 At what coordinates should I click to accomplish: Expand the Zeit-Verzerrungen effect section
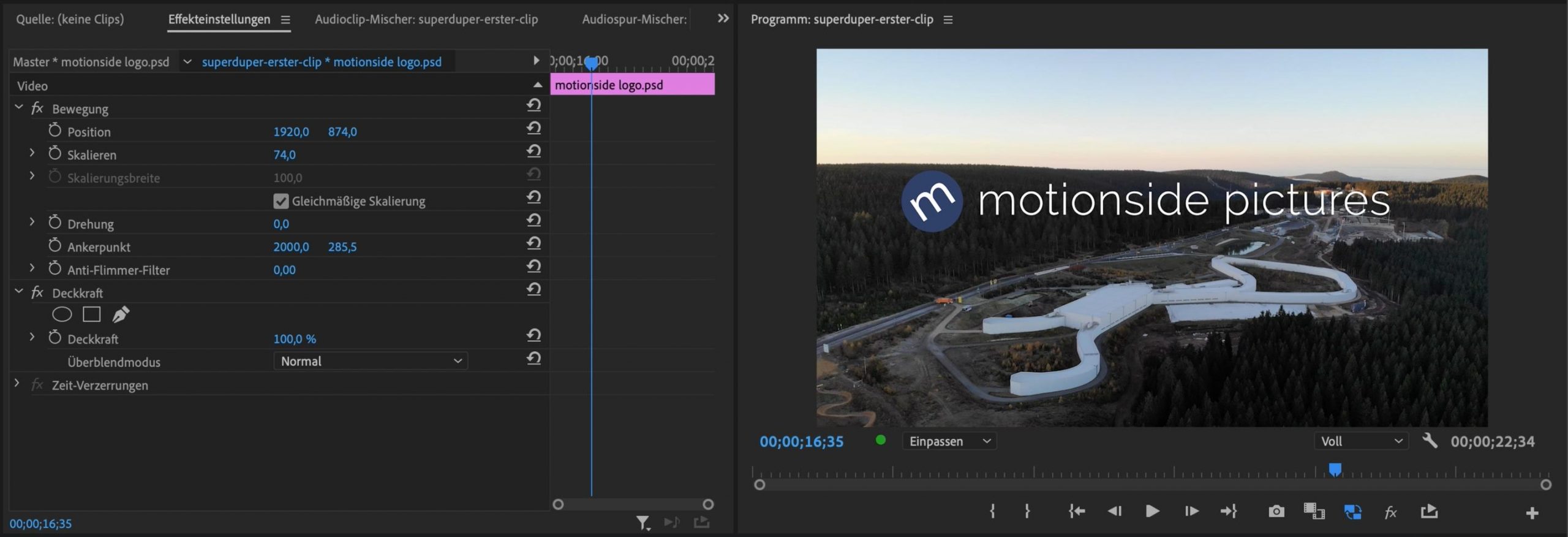click(17, 384)
